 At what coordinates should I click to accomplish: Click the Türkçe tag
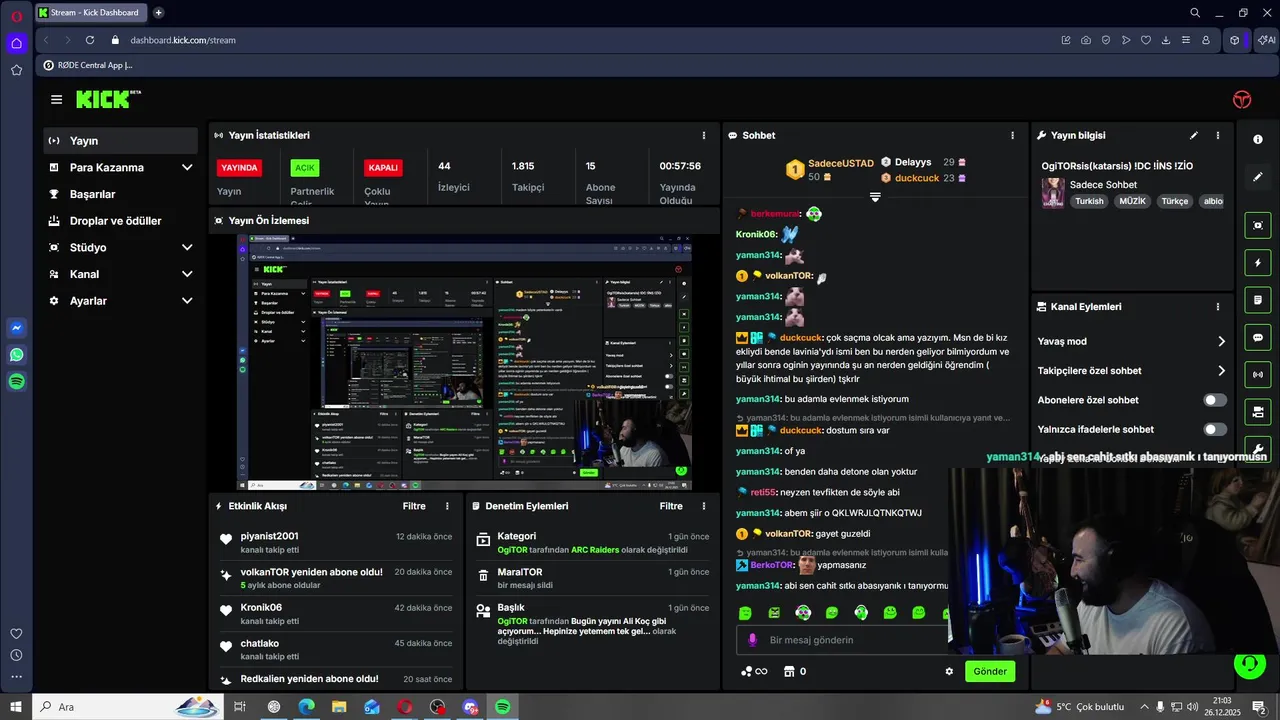click(1175, 201)
